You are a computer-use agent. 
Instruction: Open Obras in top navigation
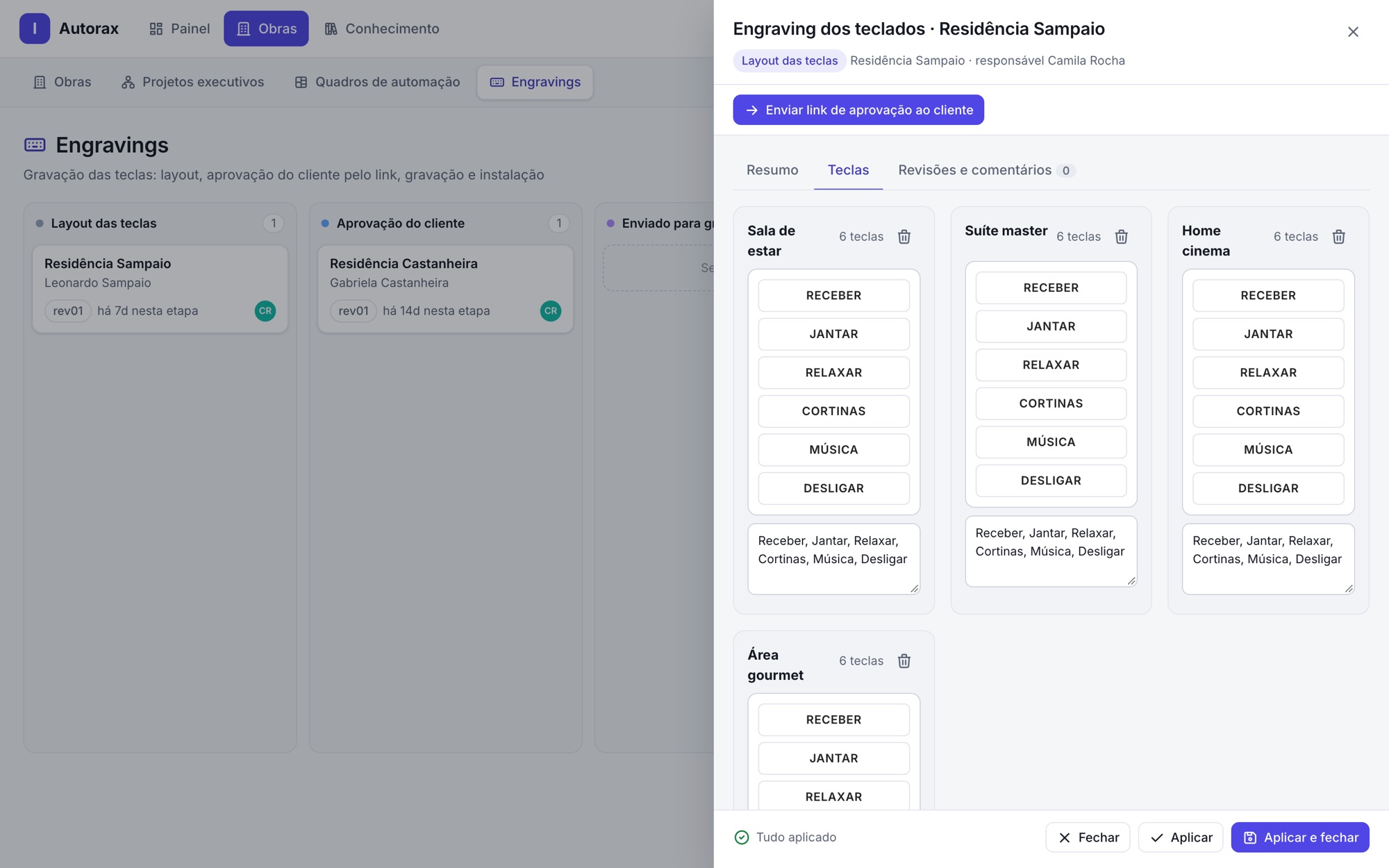266,28
